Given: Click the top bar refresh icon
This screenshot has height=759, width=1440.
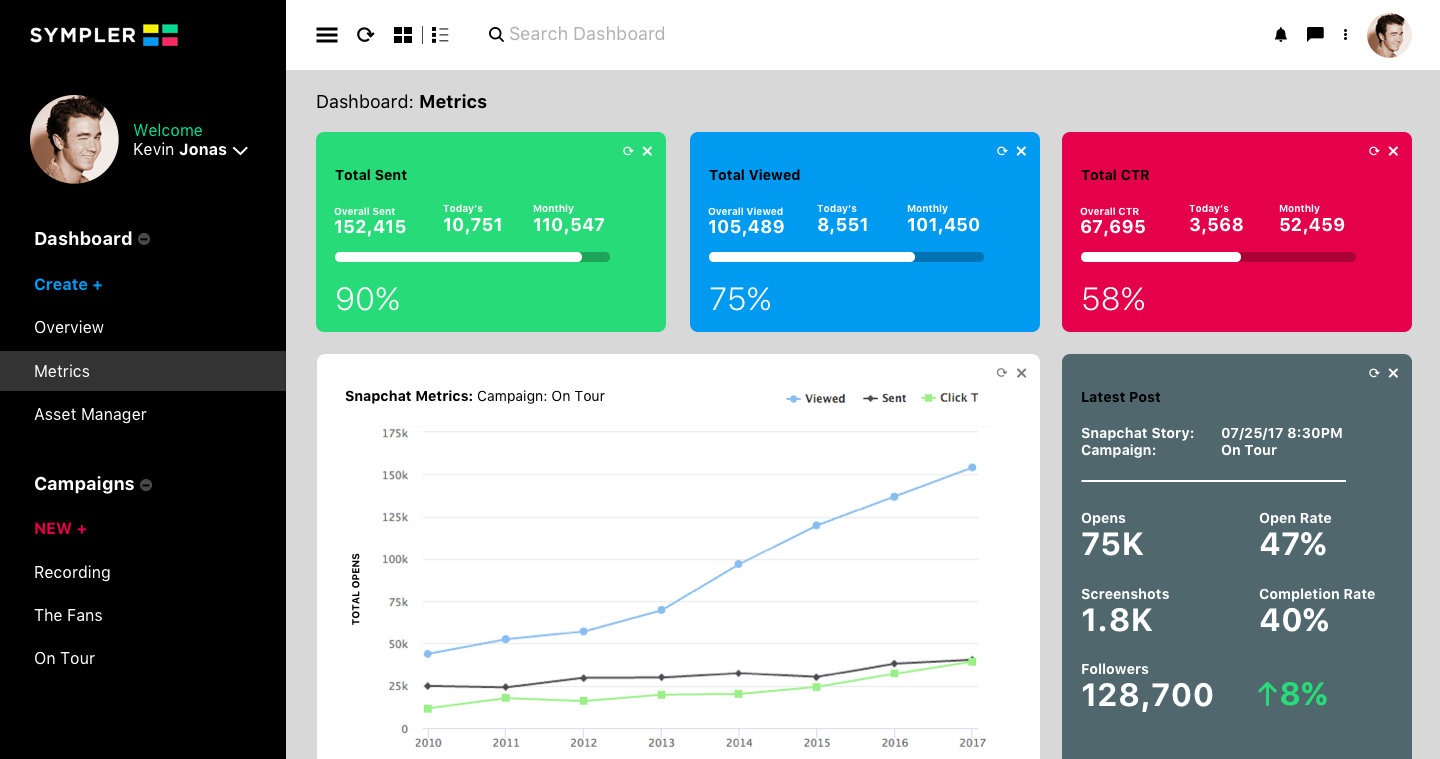Looking at the screenshot, I should tap(366, 35).
